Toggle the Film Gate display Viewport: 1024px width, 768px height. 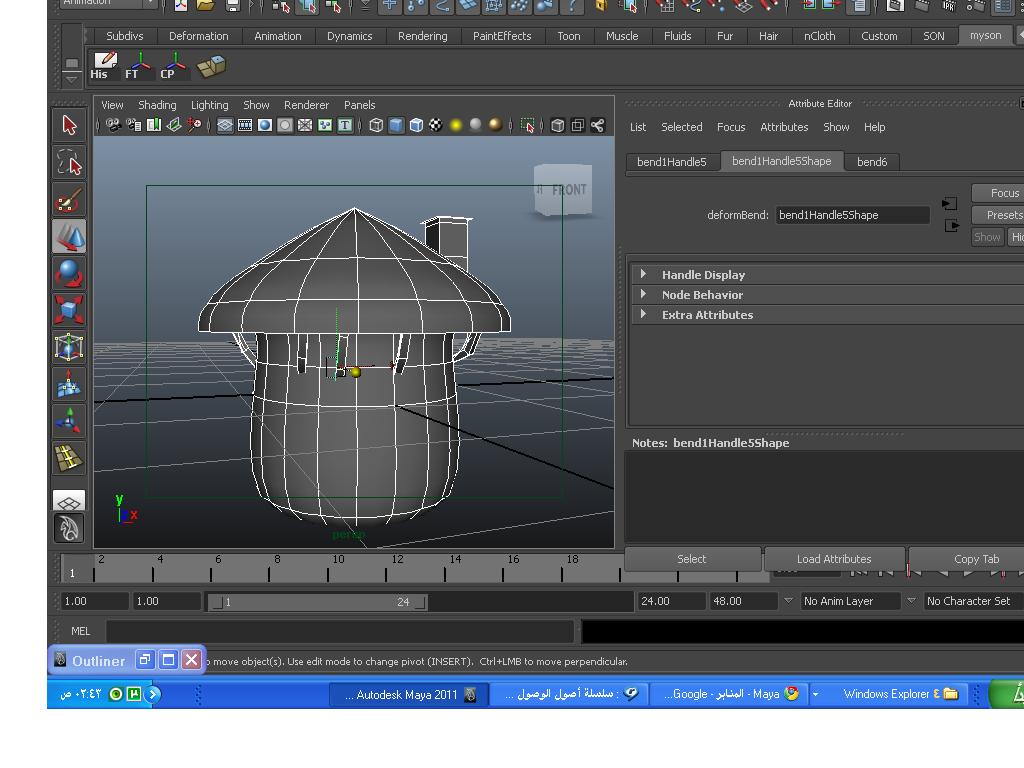pyautogui.click(x=245, y=125)
